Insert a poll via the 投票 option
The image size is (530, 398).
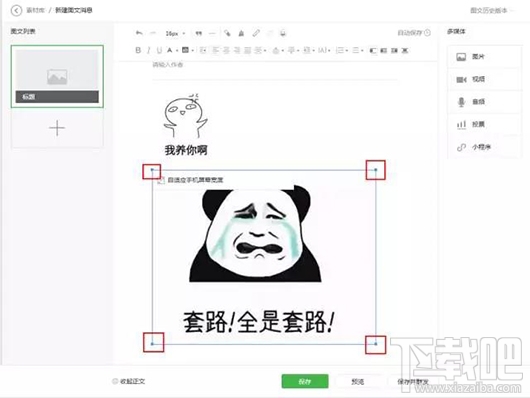tap(484, 124)
